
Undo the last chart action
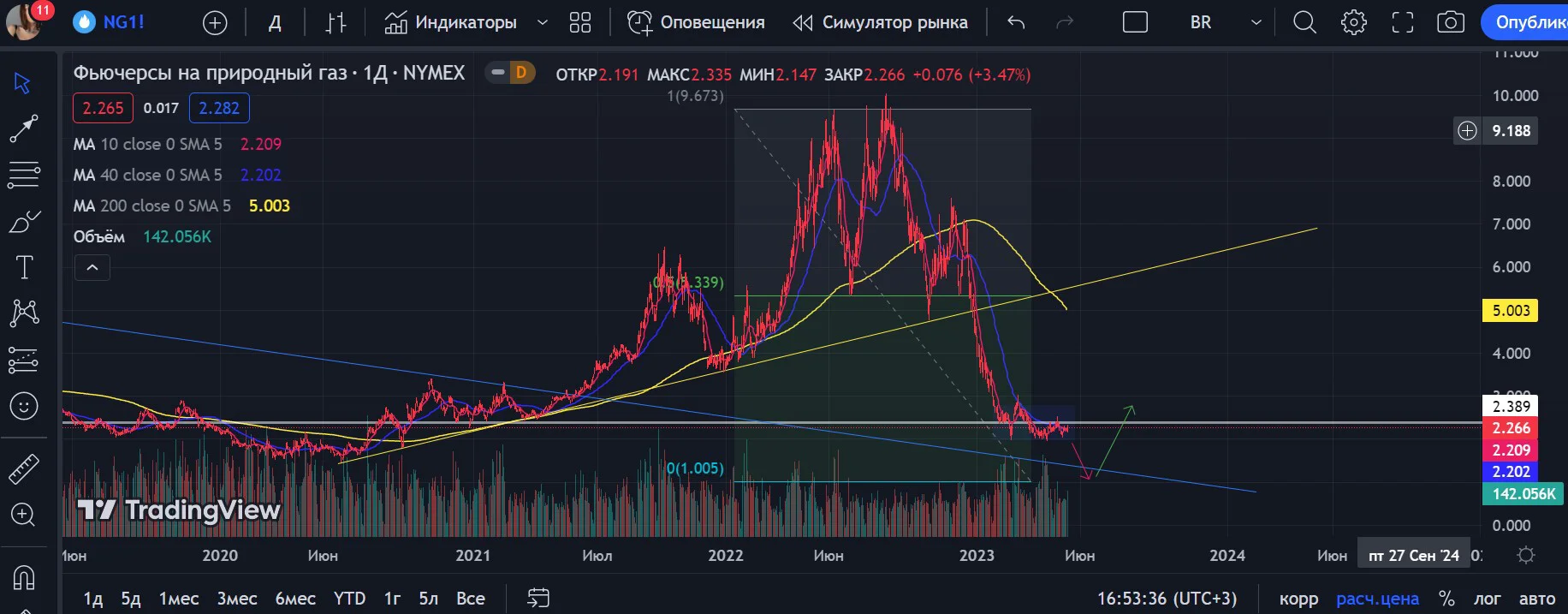click(x=1016, y=23)
